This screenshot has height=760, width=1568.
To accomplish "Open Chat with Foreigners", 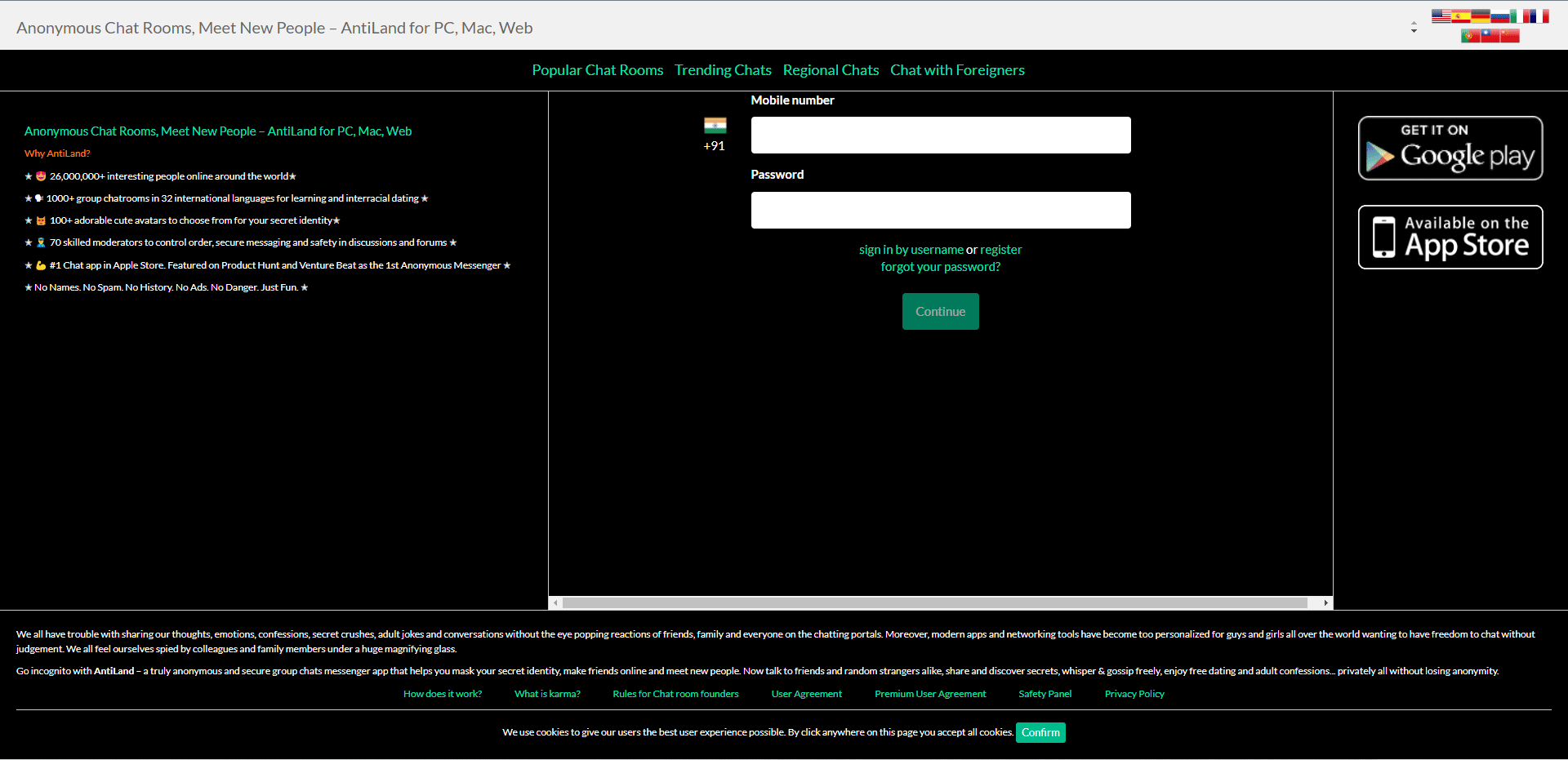I will [x=957, y=70].
